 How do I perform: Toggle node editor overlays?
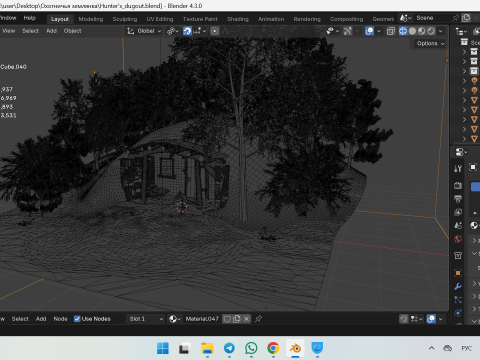point(431,319)
